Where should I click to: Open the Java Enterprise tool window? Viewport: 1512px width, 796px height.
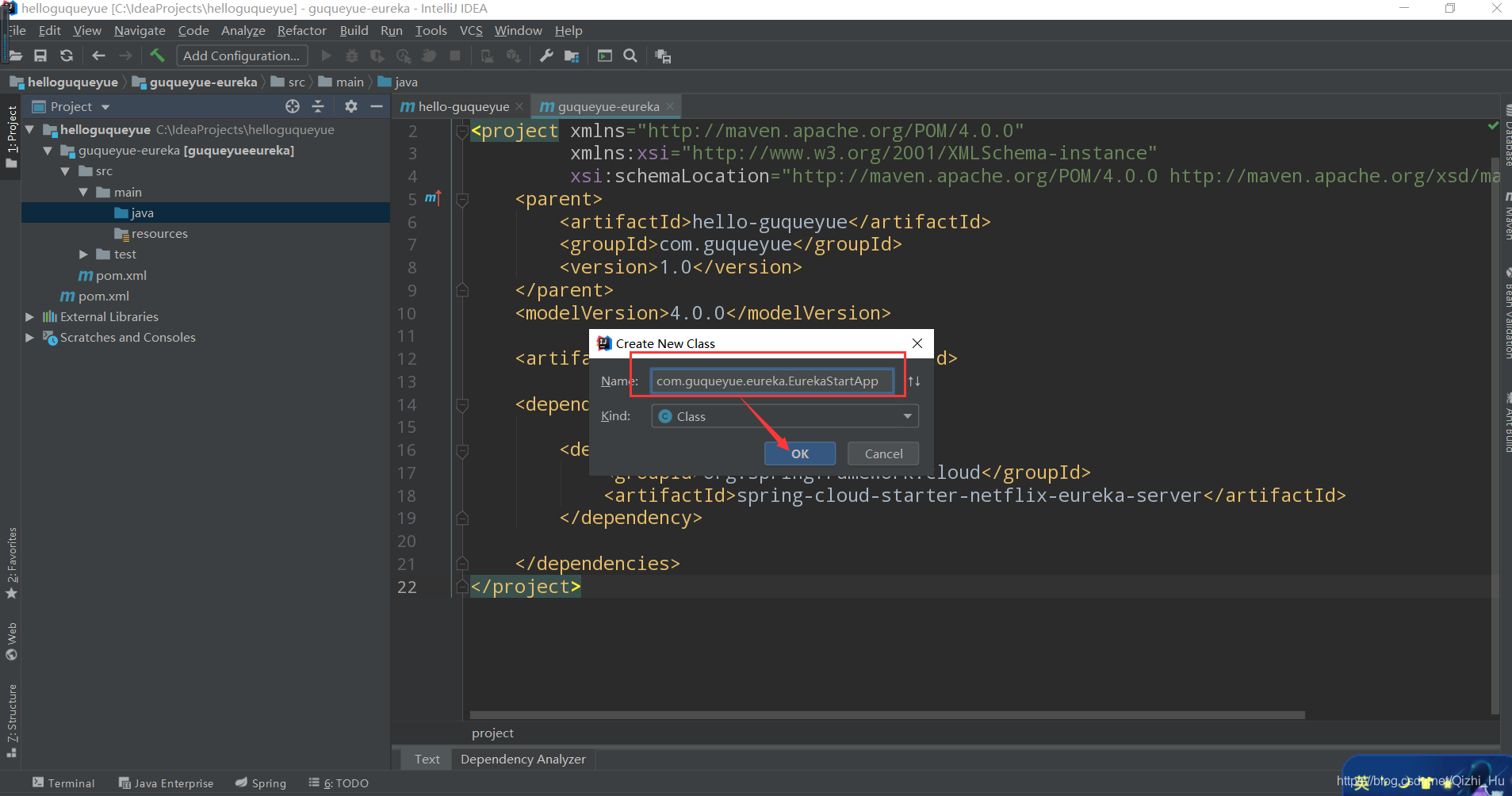(167, 783)
